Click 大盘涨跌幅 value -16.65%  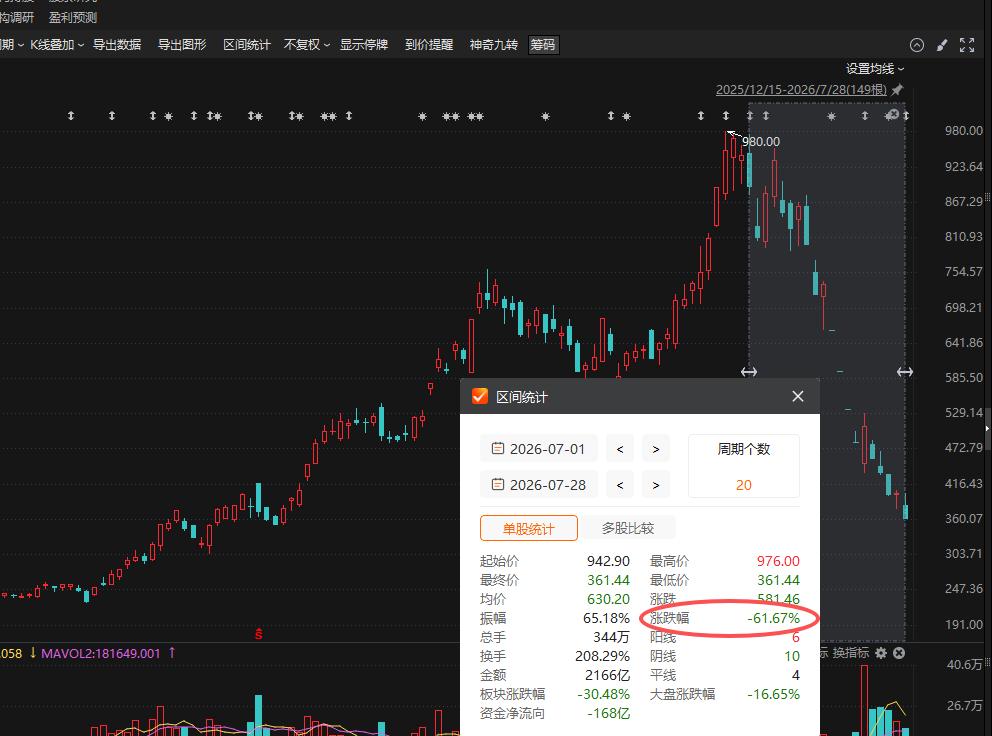(x=773, y=694)
